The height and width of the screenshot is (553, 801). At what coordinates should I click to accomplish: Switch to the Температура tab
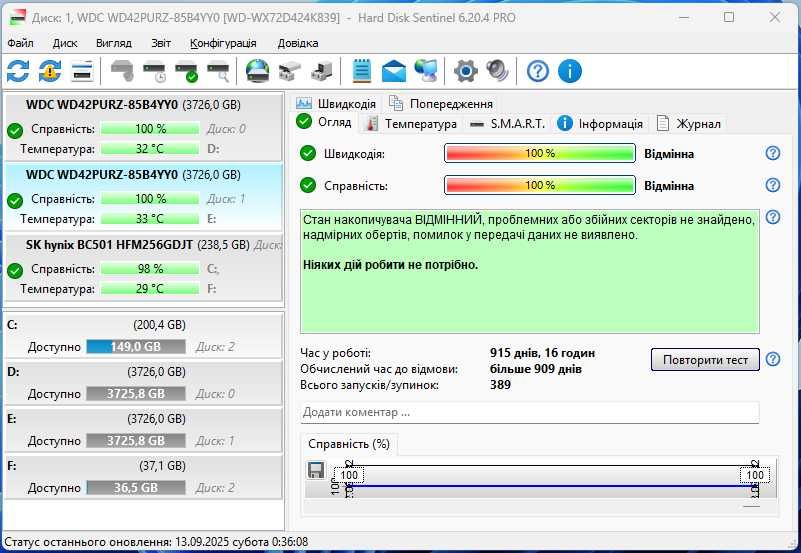coord(412,124)
